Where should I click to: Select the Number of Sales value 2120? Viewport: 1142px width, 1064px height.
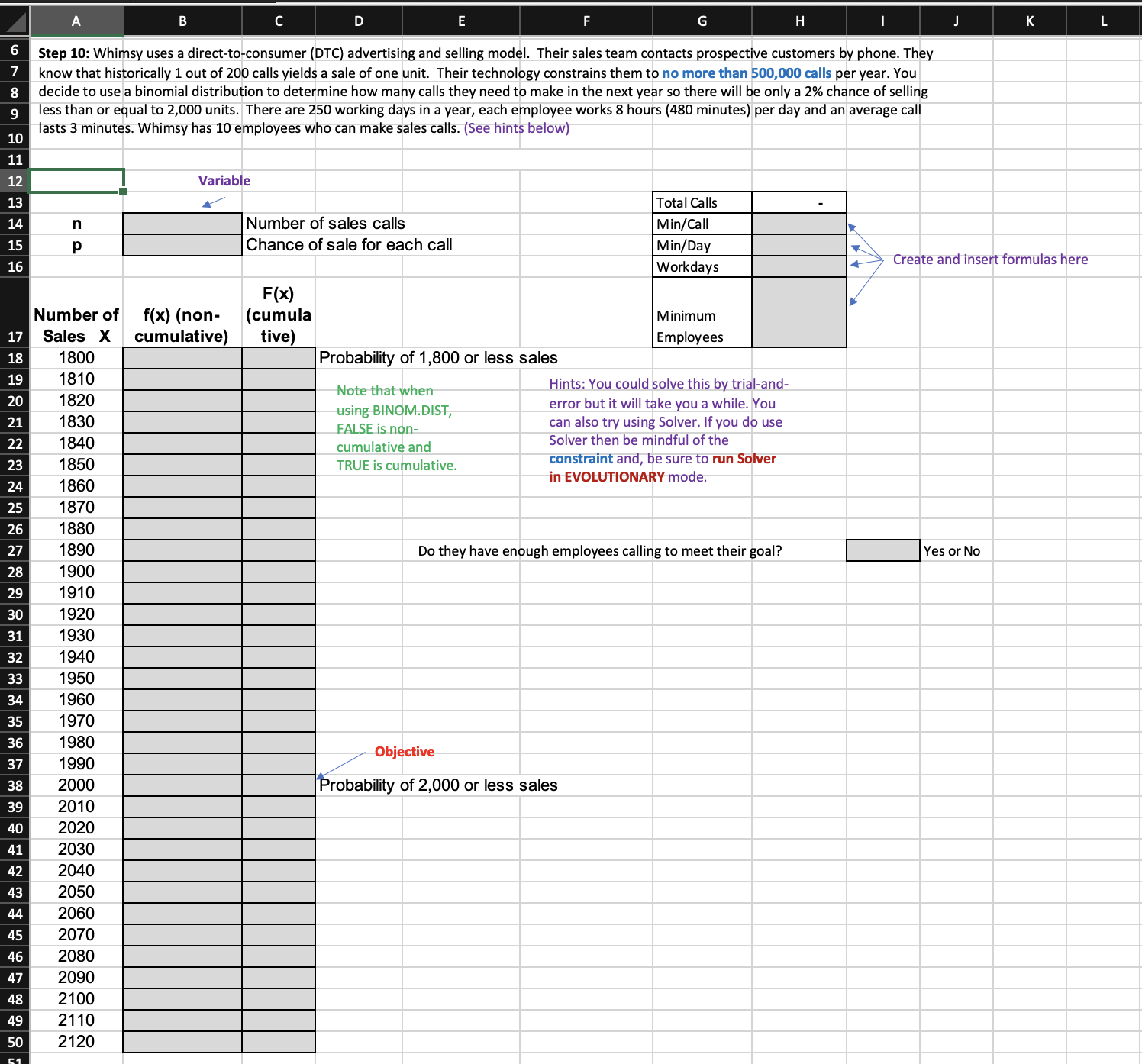click(76, 1042)
